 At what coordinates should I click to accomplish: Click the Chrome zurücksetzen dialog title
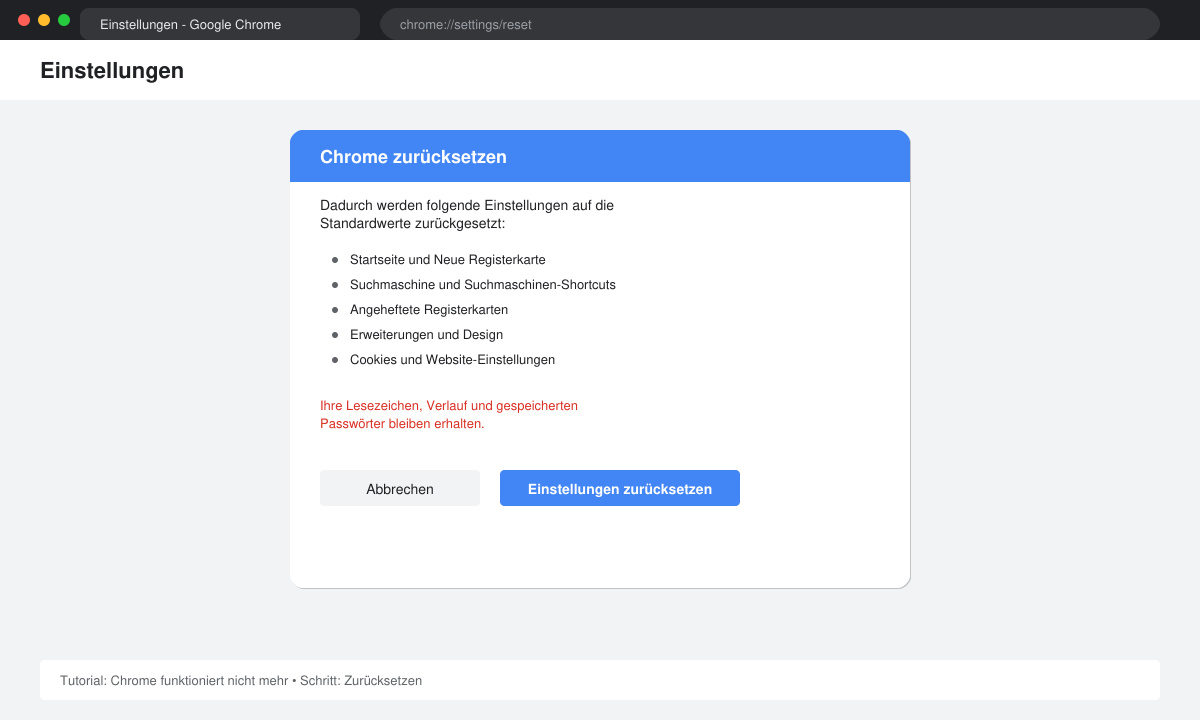pyautogui.click(x=413, y=157)
